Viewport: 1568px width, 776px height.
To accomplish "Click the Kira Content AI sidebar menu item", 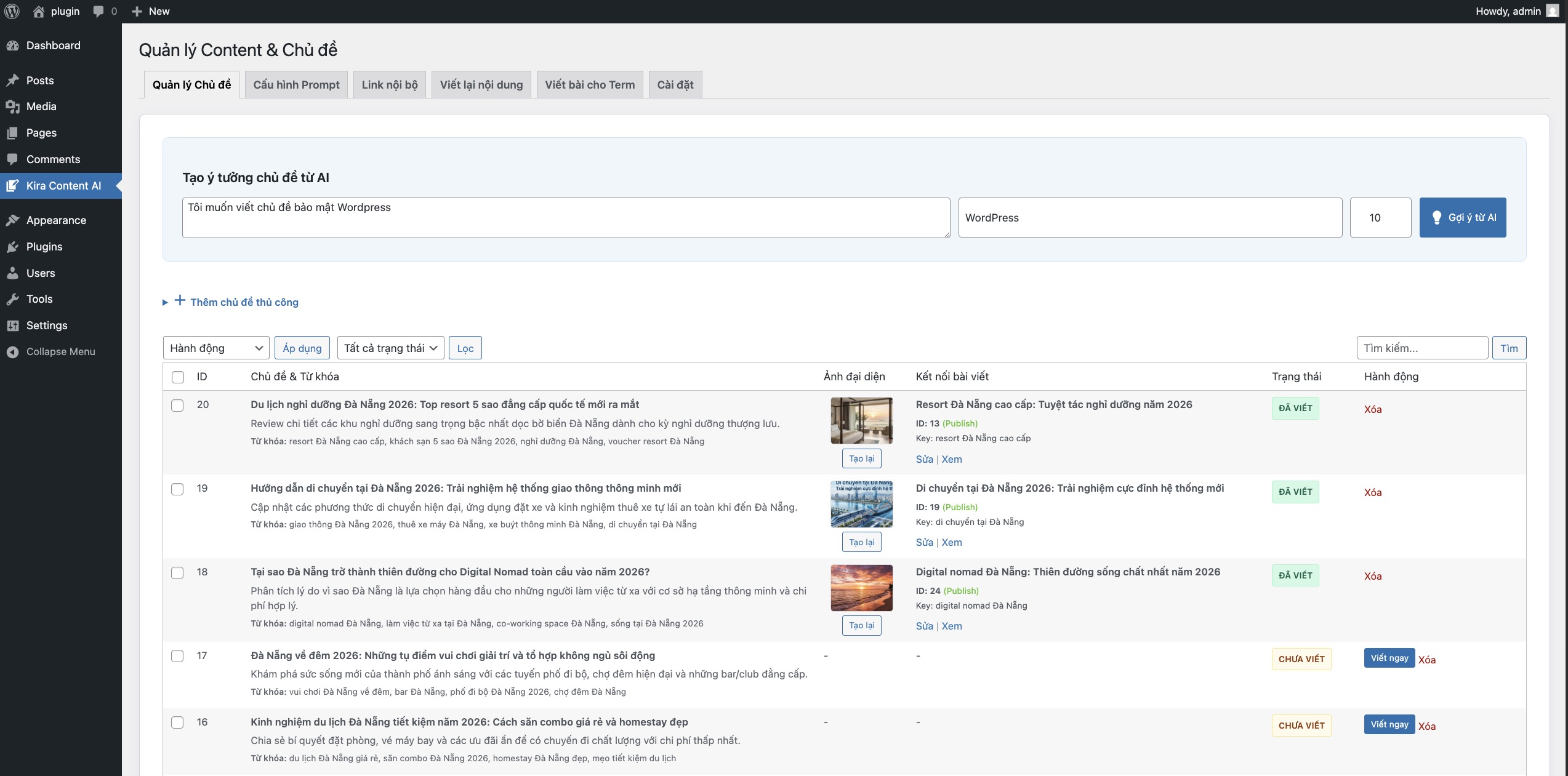I will click(61, 186).
